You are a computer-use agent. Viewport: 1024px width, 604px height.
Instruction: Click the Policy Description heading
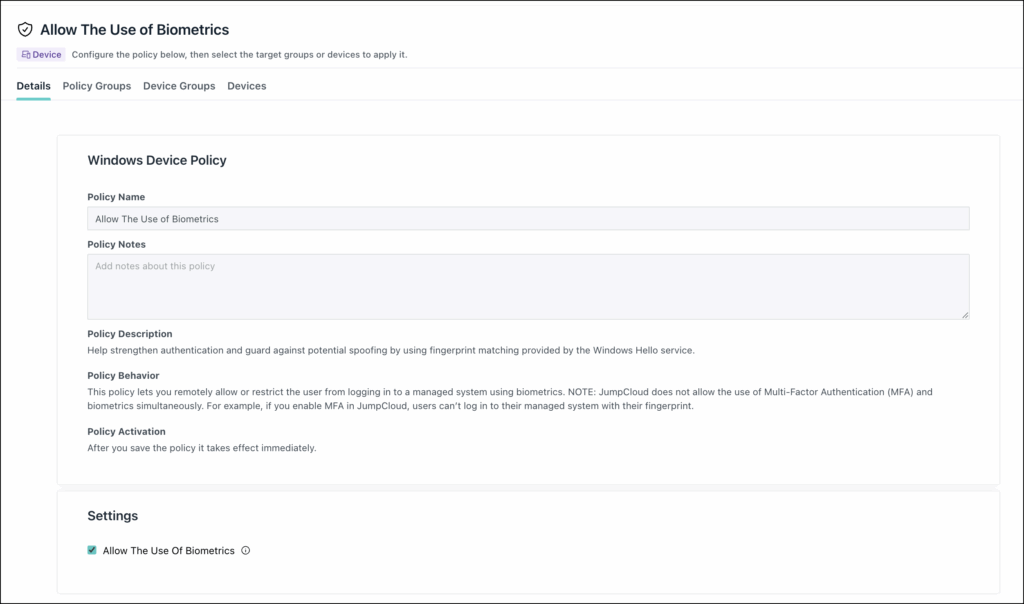coord(130,334)
